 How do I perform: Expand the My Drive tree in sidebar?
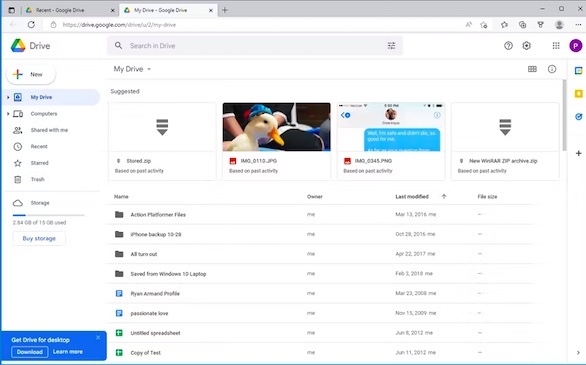pos(8,97)
